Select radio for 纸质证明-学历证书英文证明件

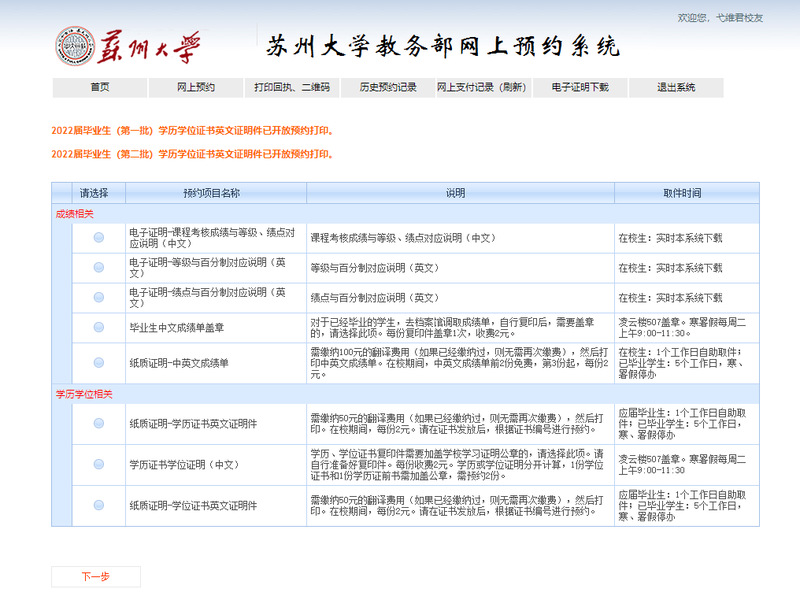98,423
